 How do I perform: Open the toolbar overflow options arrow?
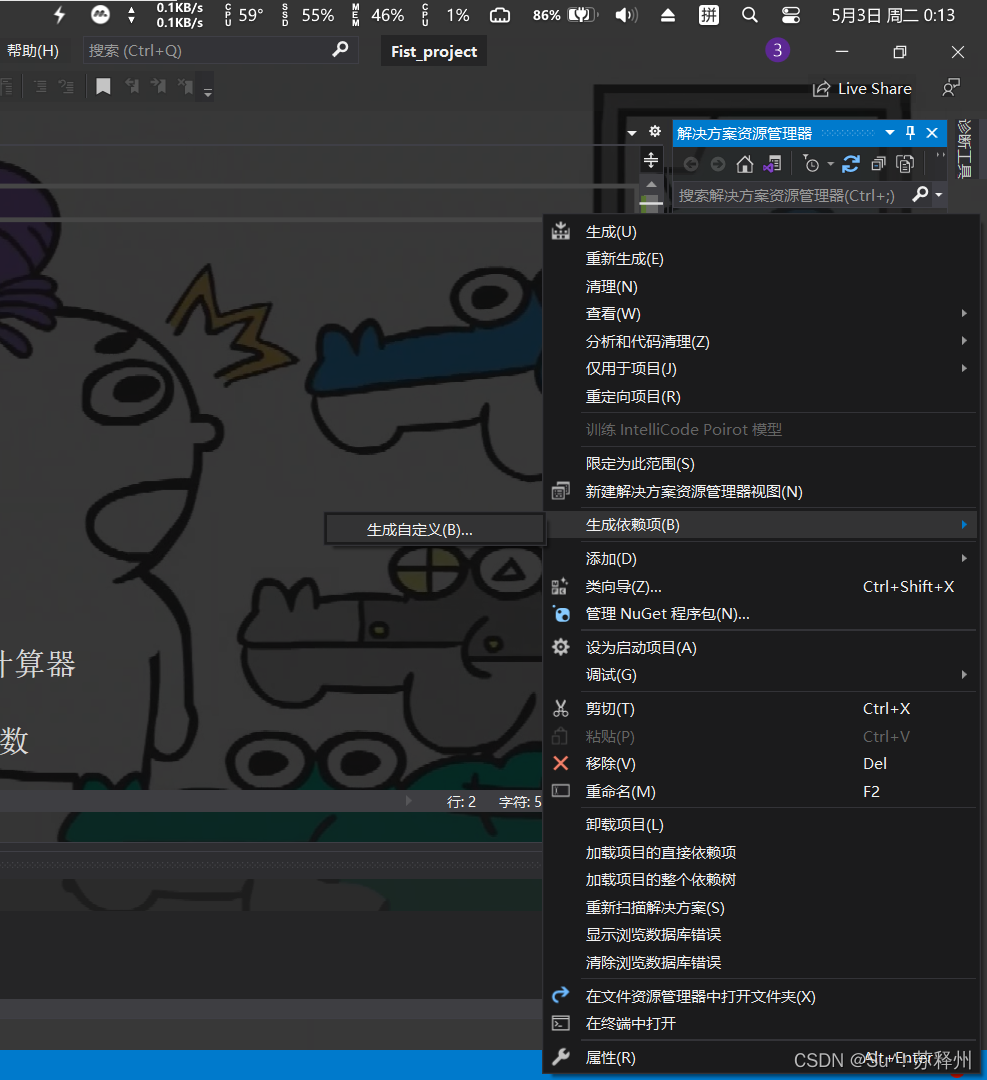207,90
